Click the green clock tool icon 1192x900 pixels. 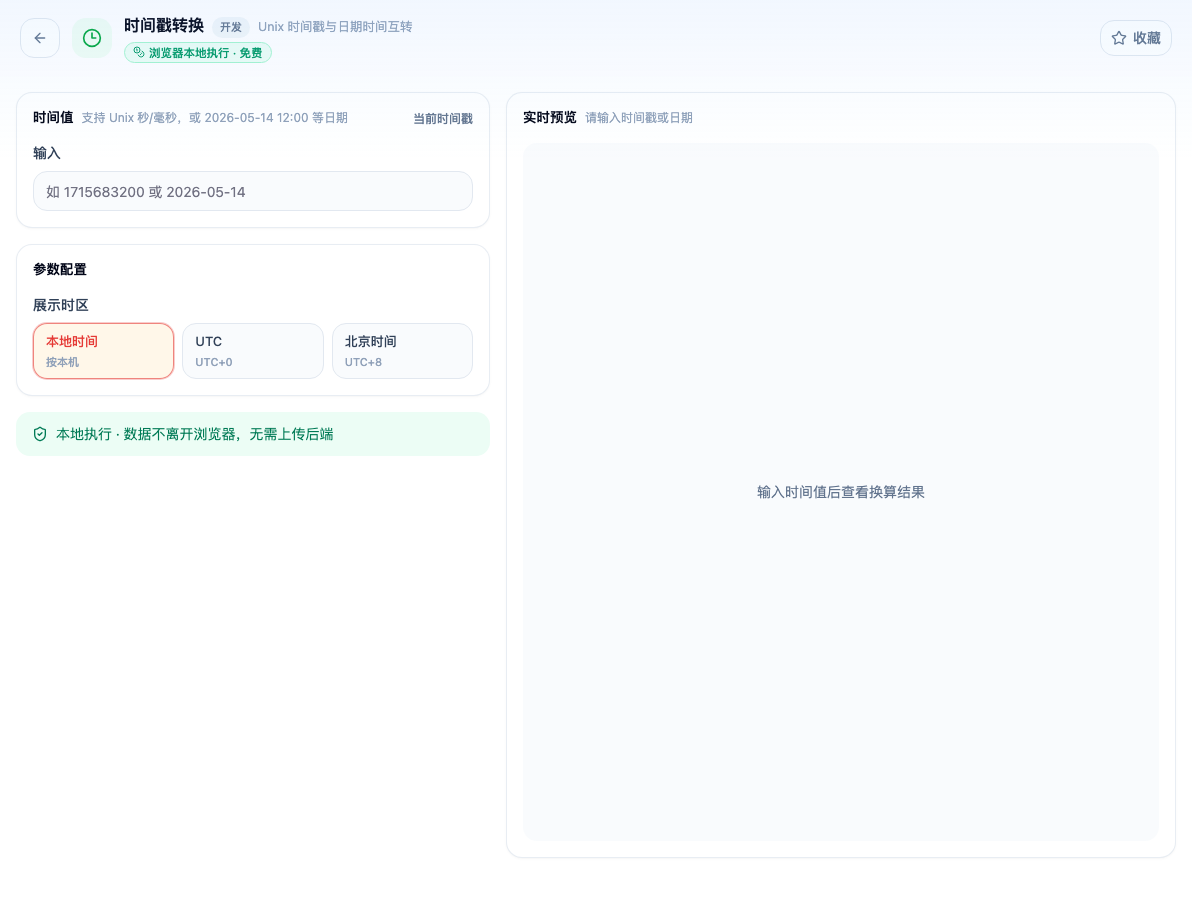(x=92, y=38)
